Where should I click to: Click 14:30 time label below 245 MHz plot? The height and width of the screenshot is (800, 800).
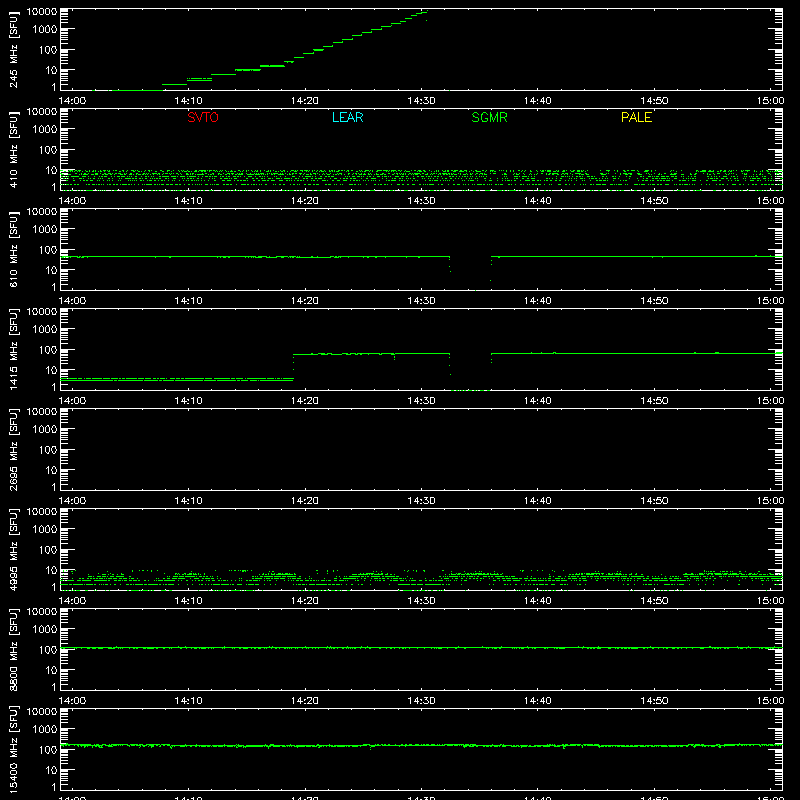click(x=421, y=101)
